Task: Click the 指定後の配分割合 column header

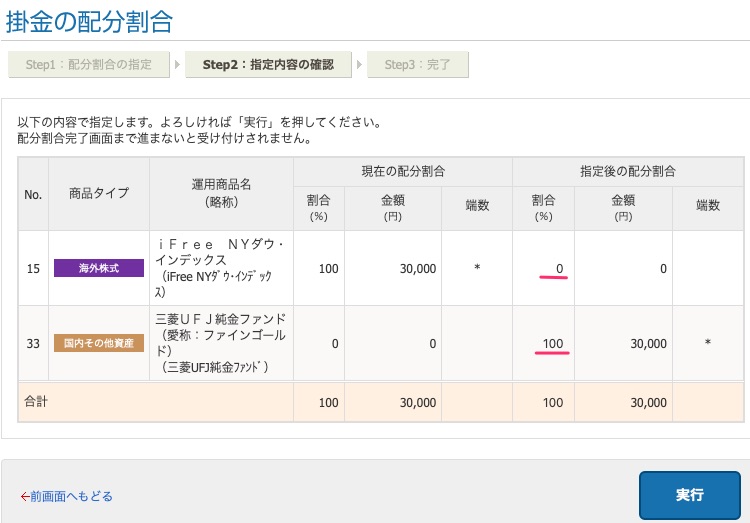Action: point(628,172)
